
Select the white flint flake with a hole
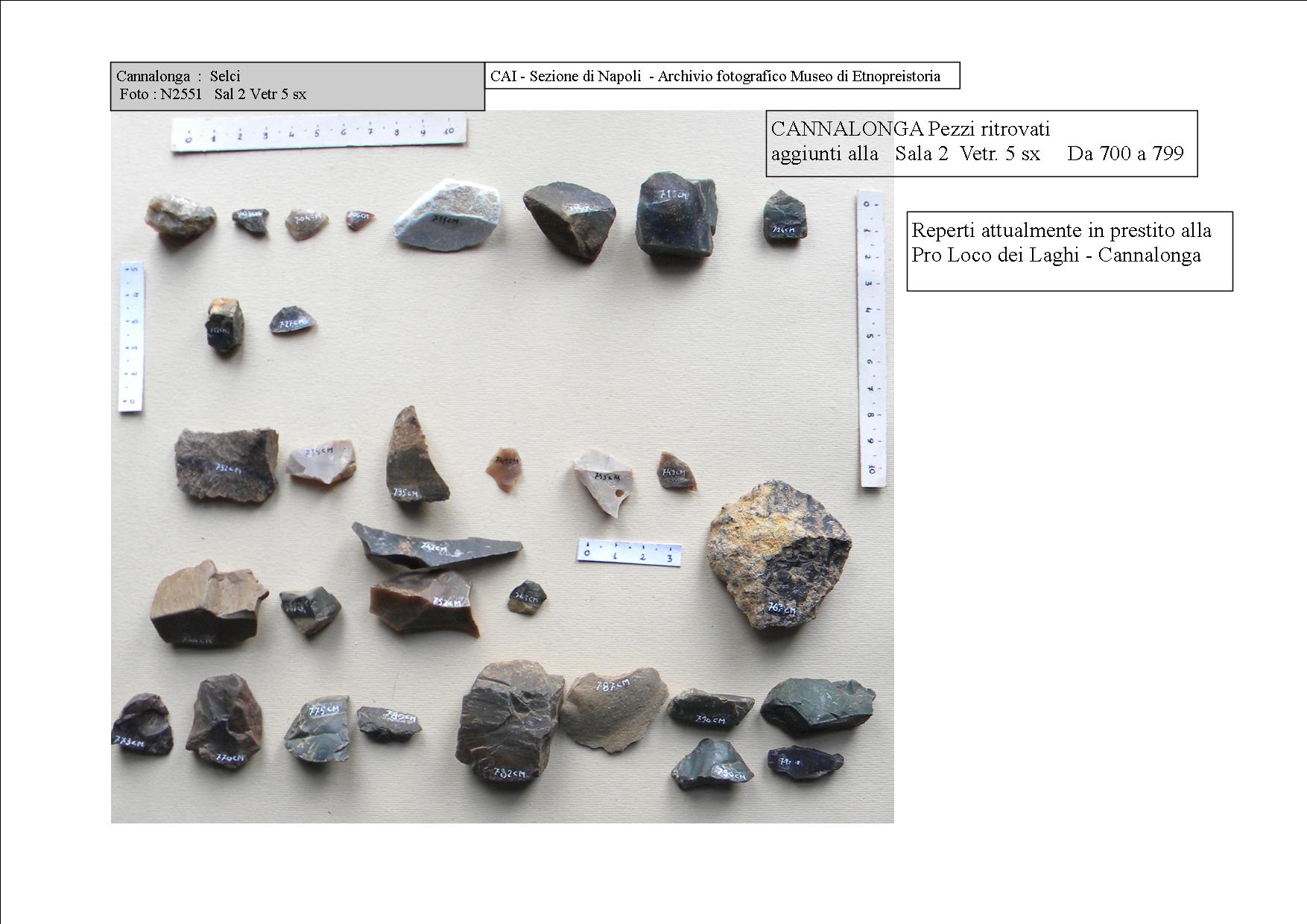coord(604,482)
